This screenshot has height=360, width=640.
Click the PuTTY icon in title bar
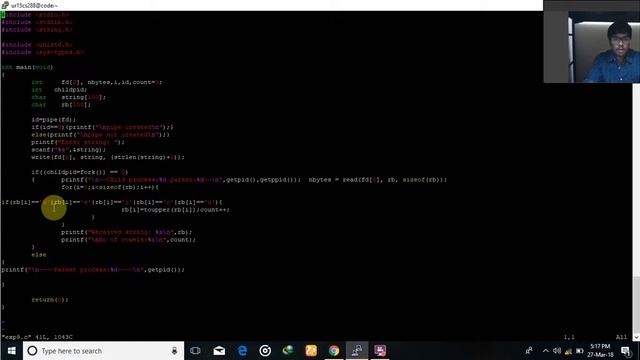(5, 5)
